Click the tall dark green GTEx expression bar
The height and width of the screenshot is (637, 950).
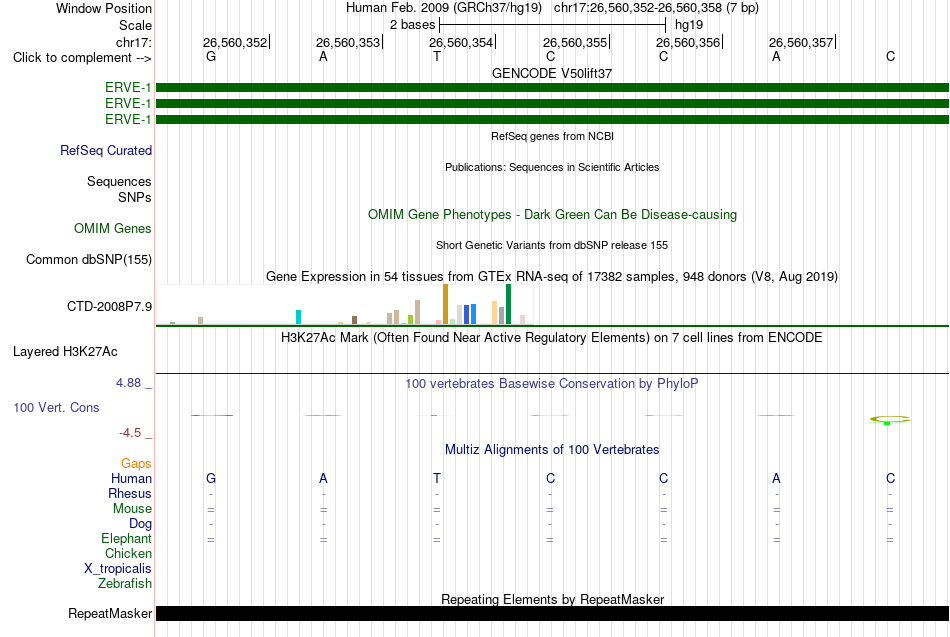[x=508, y=304]
